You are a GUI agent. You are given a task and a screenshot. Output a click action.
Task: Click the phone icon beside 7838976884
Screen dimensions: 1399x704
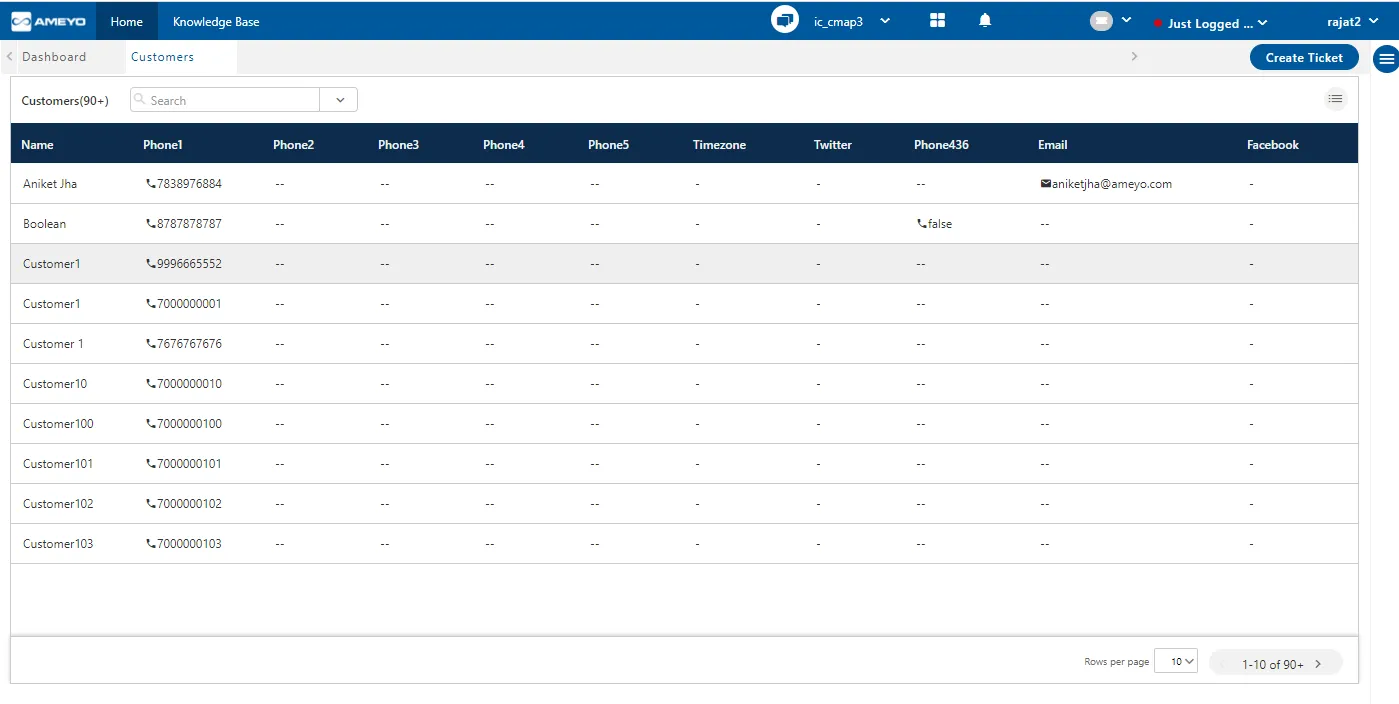tap(151, 184)
